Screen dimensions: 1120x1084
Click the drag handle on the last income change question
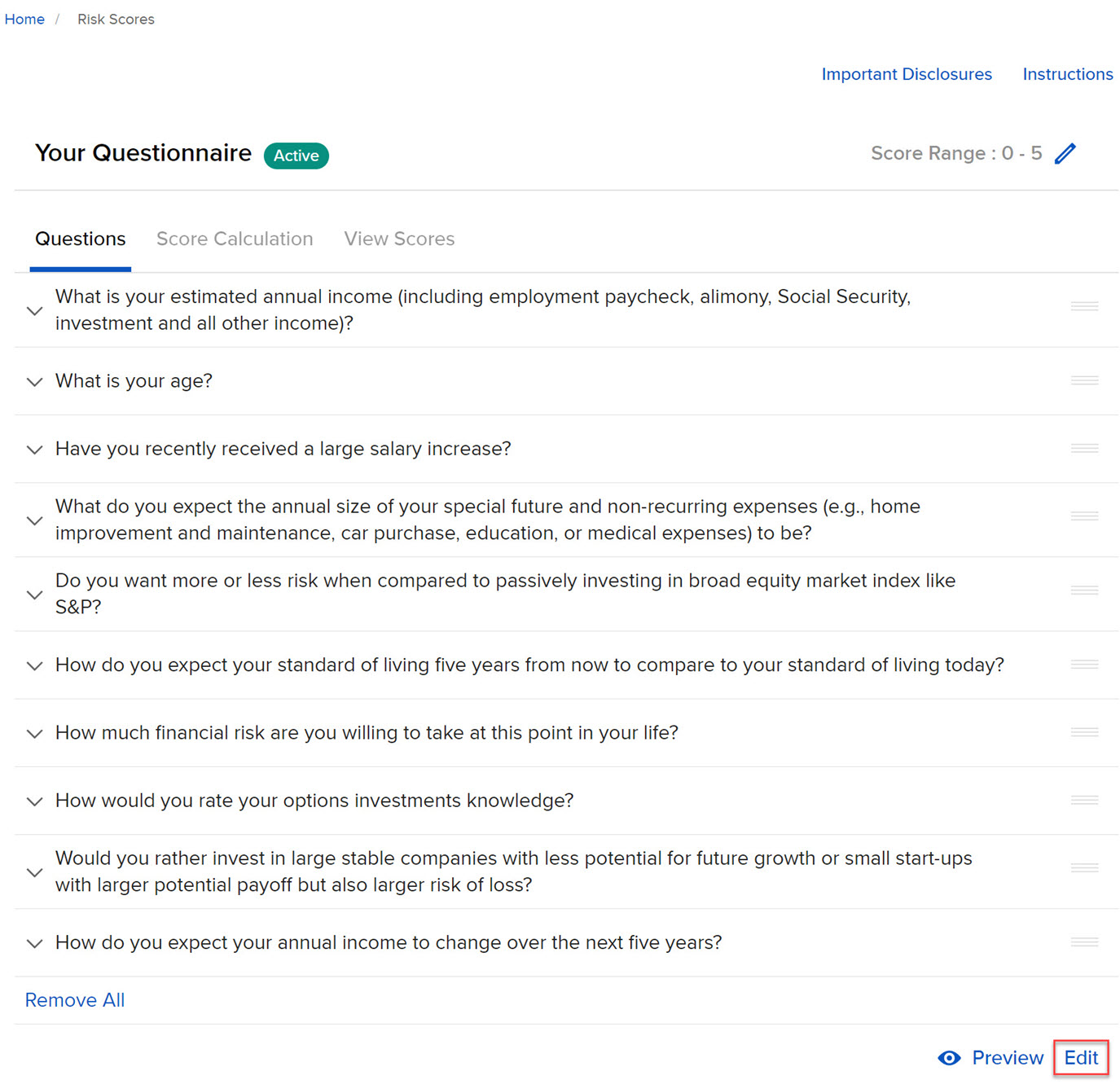click(1084, 941)
